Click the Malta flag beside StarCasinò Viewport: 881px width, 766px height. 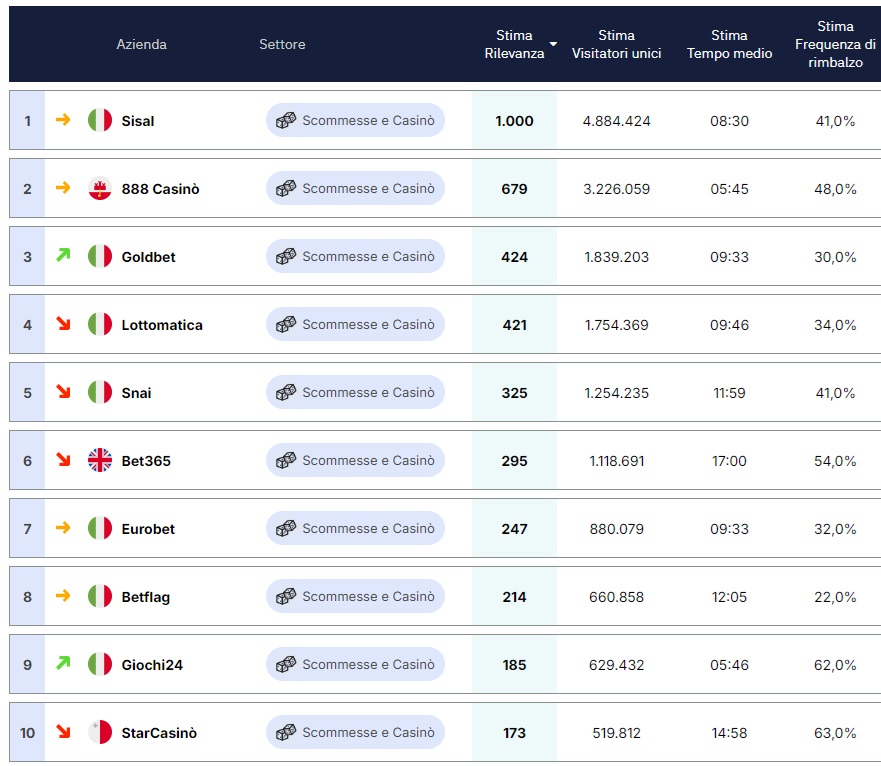pyautogui.click(x=100, y=732)
